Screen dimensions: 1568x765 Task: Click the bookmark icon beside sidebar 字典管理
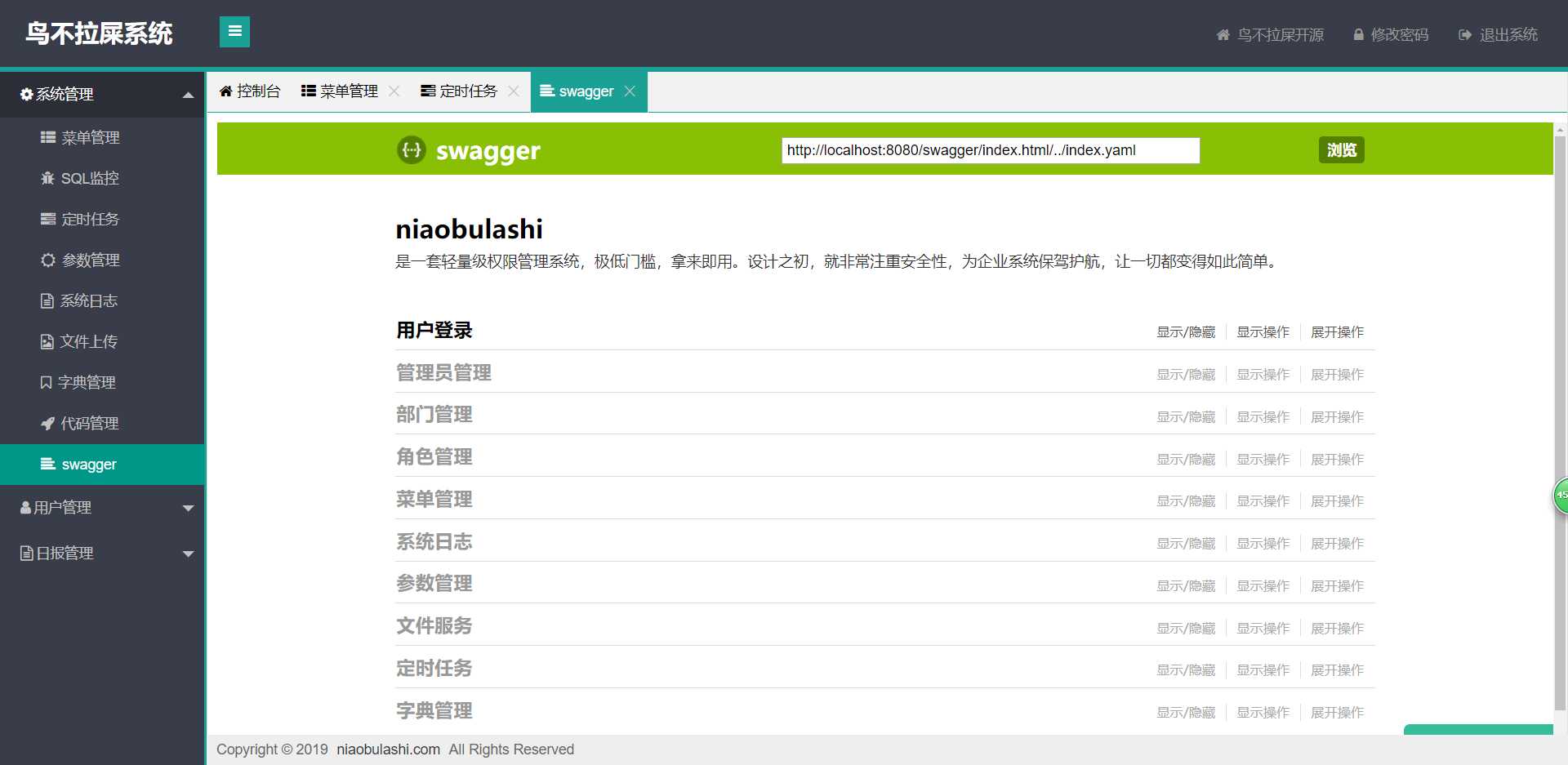point(47,382)
